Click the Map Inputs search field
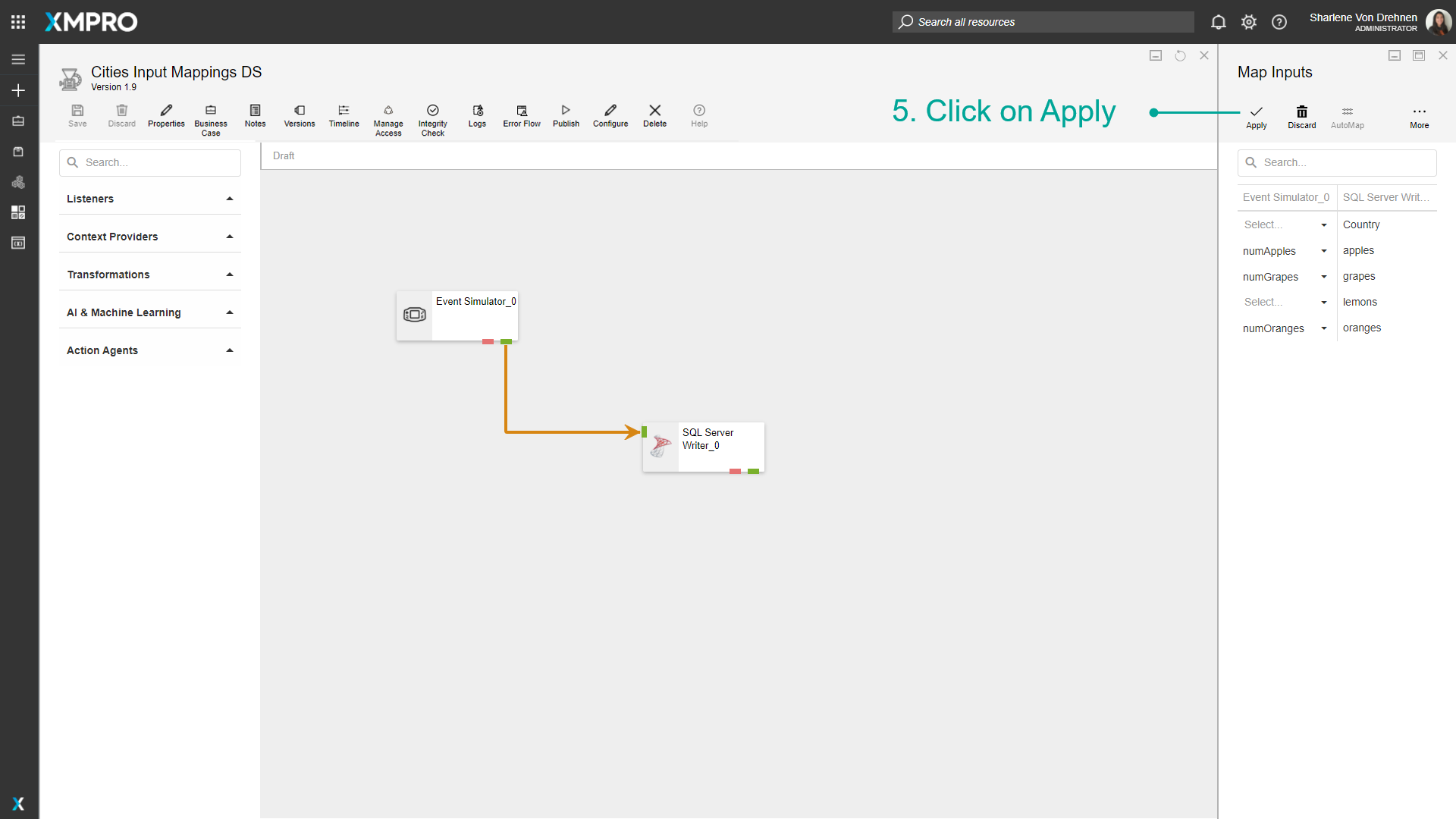This screenshot has width=1456, height=819. (x=1337, y=162)
